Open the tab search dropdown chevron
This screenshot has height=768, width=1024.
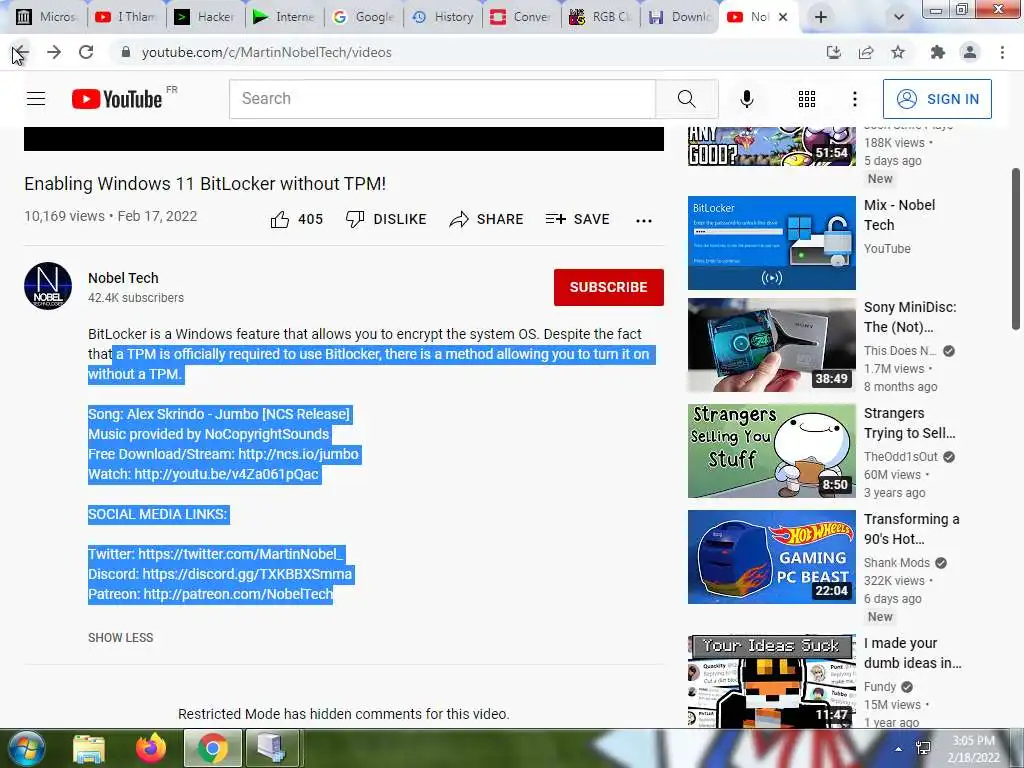(899, 17)
